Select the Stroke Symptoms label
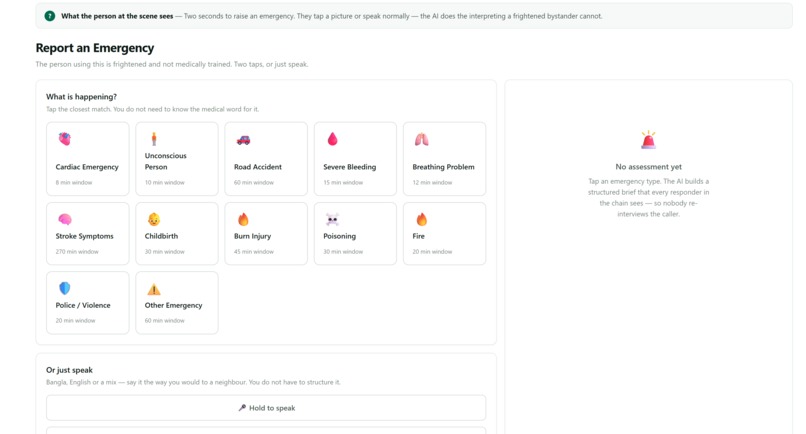Viewport: 806px width, 434px height. pos(84,236)
